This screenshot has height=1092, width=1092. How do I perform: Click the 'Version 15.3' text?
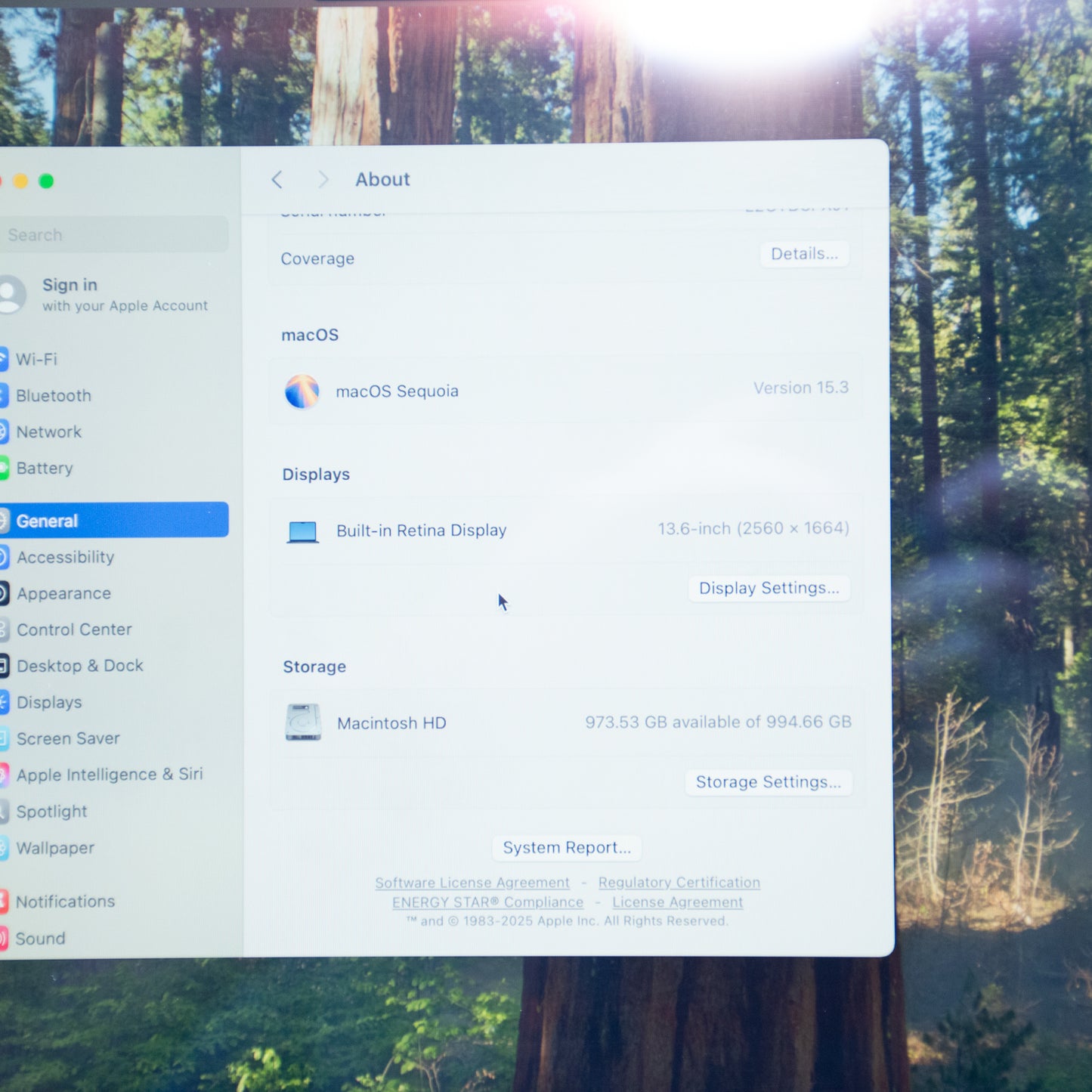pyautogui.click(x=801, y=388)
